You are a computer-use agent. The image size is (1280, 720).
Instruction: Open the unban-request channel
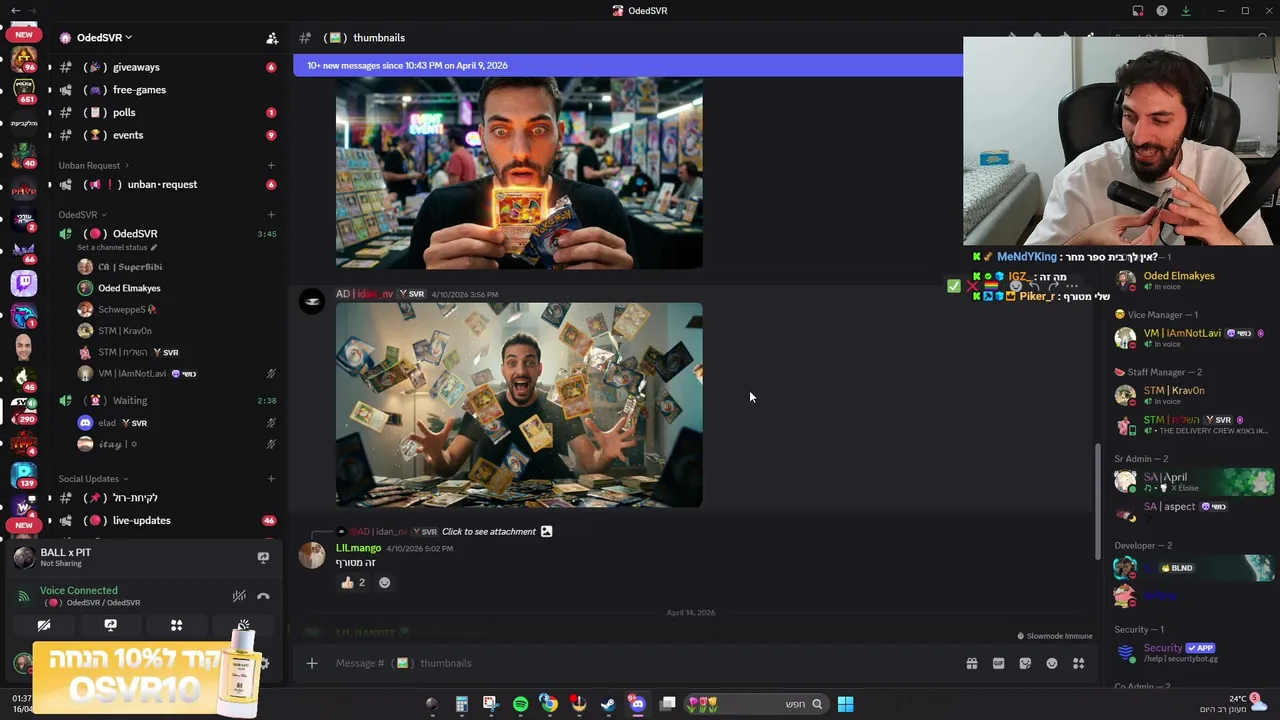[167, 184]
